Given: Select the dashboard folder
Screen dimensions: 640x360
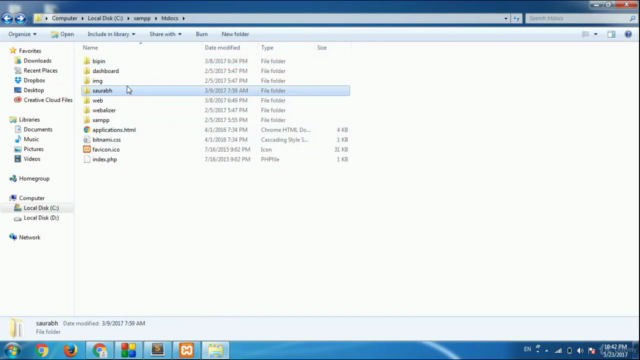Looking at the screenshot, I should click(x=105, y=71).
